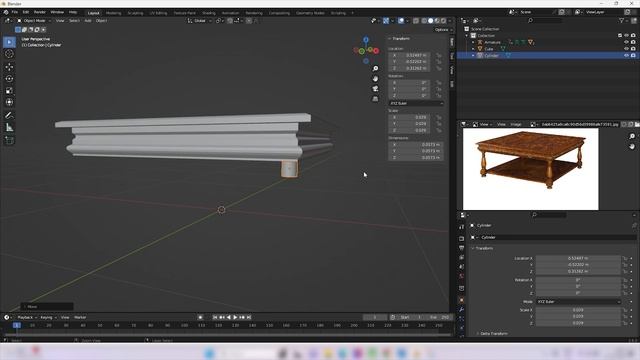Toggle render camera icon for Cylinder

coord(633,55)
